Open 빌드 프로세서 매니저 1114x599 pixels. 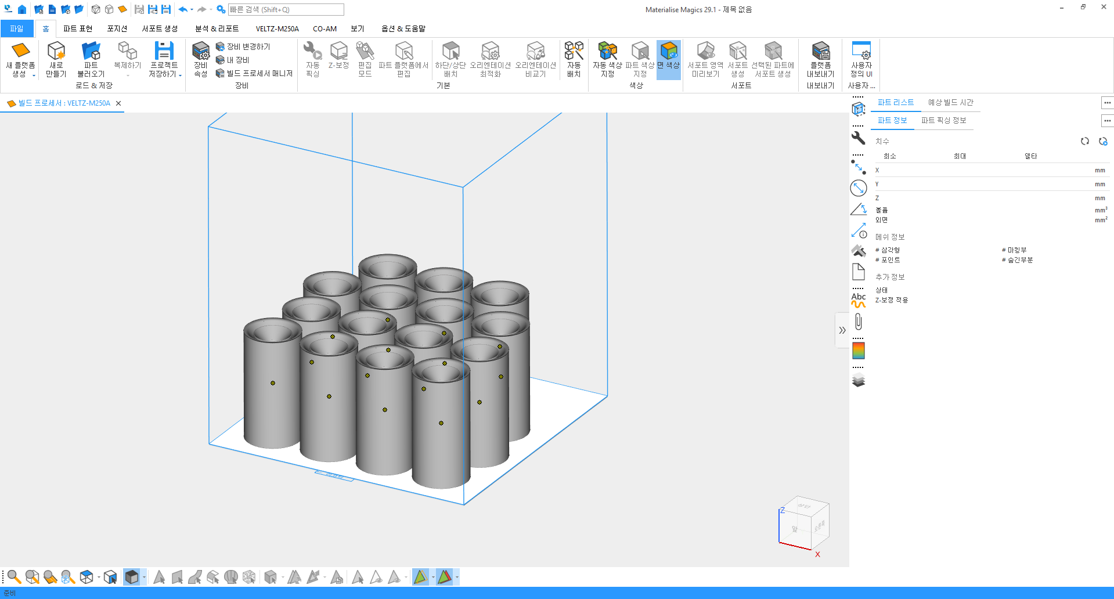tap(254, 73)
